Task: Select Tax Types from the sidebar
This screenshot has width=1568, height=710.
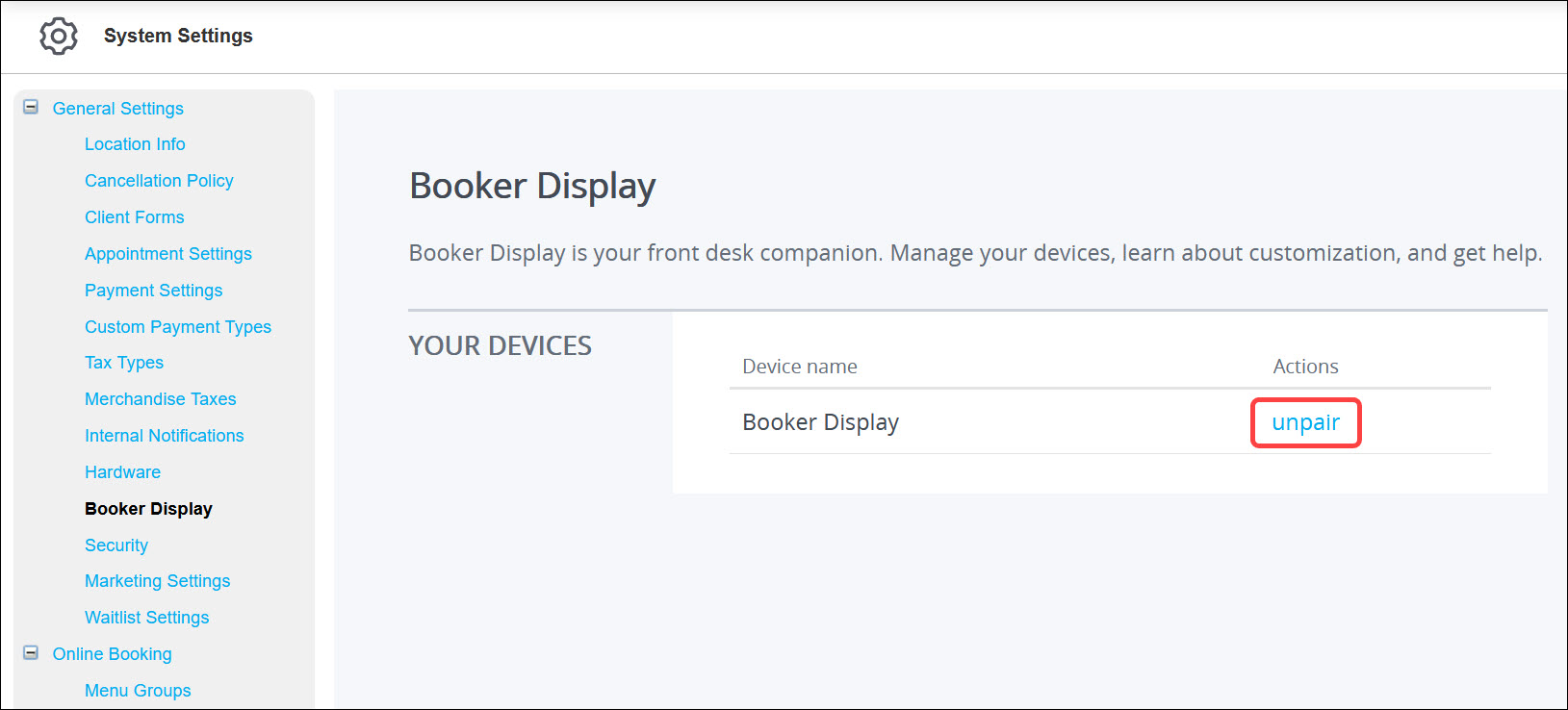Action: (x=123, y=363)
